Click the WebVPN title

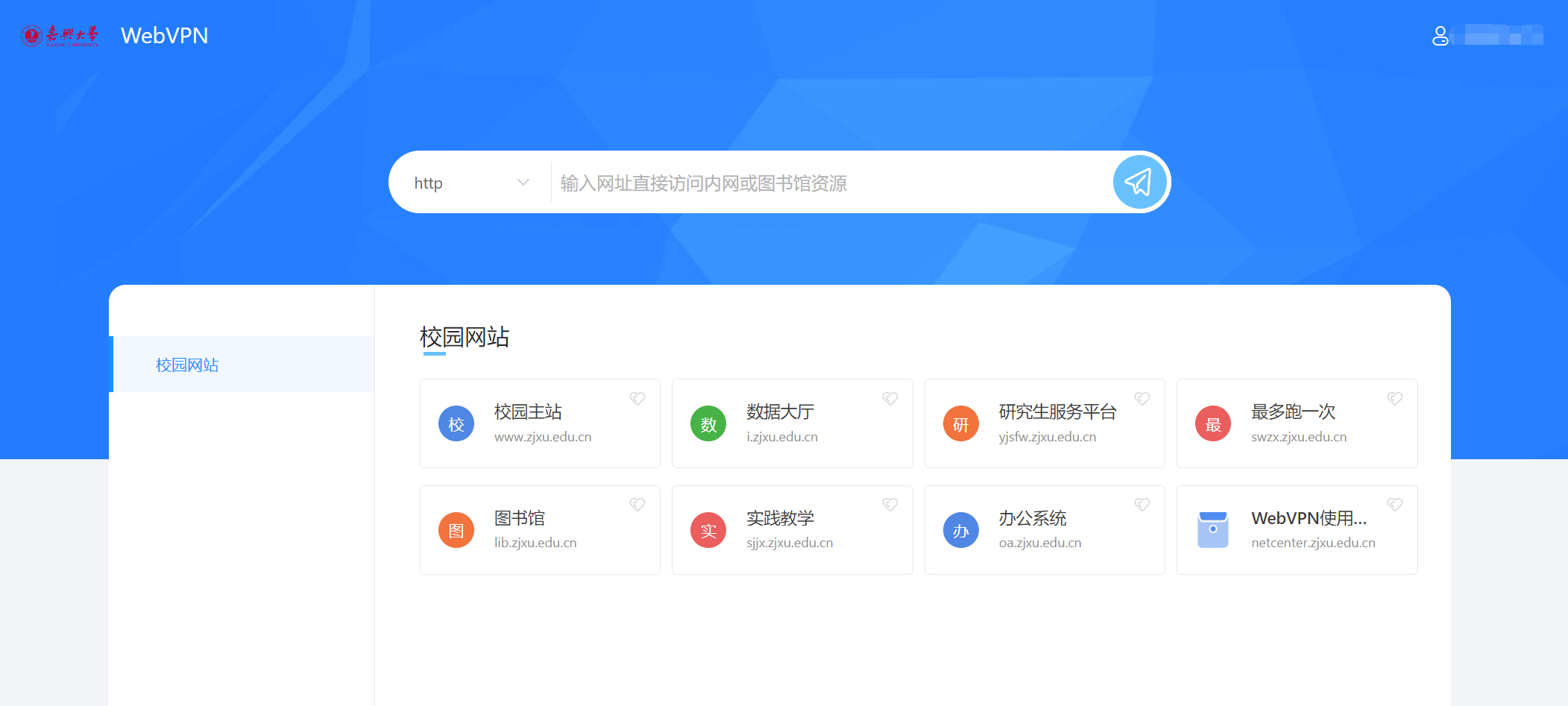(x=164, y=35)
